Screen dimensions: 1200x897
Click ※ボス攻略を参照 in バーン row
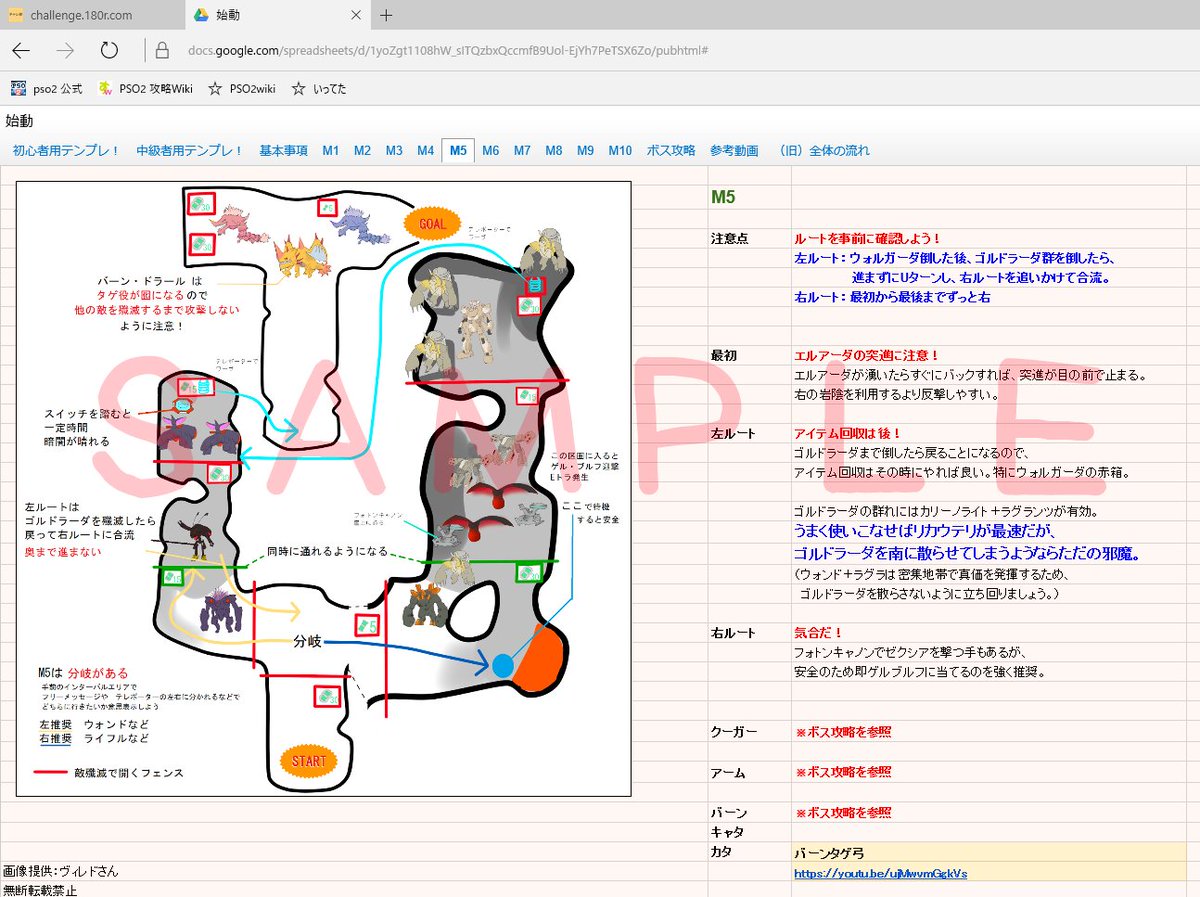[x=842, y=813]
